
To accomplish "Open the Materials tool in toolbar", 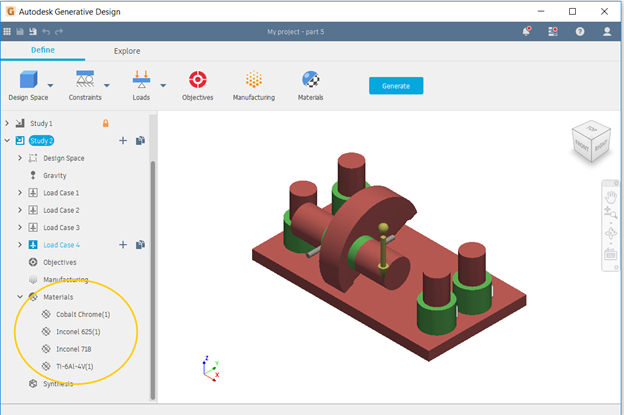I will (x=310, y=86).
